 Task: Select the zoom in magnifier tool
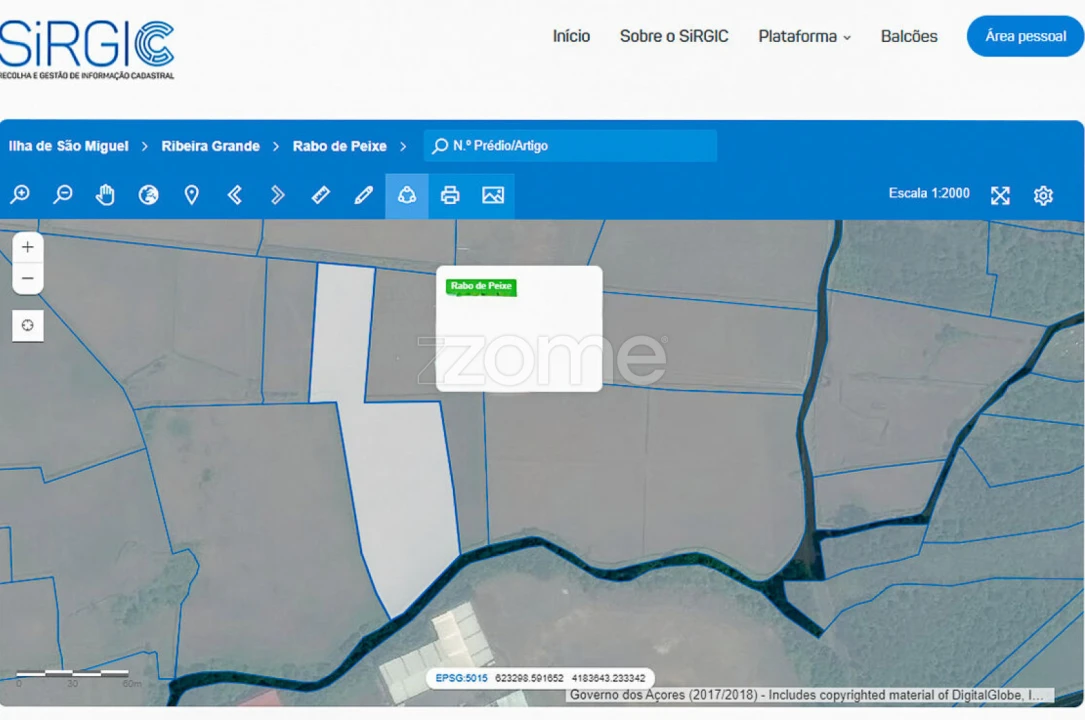pos(20,195)
